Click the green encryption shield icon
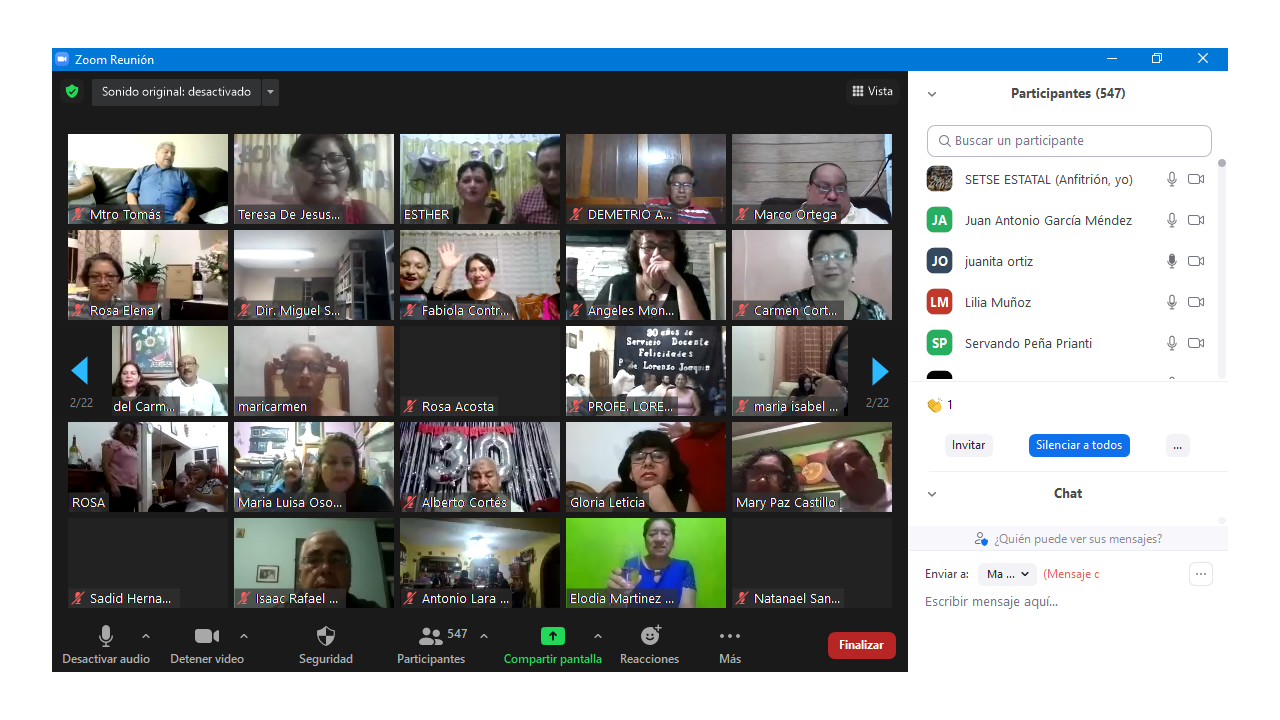Screen dimensions: 1280x720 pyautogui.click(x=72, y=92)
